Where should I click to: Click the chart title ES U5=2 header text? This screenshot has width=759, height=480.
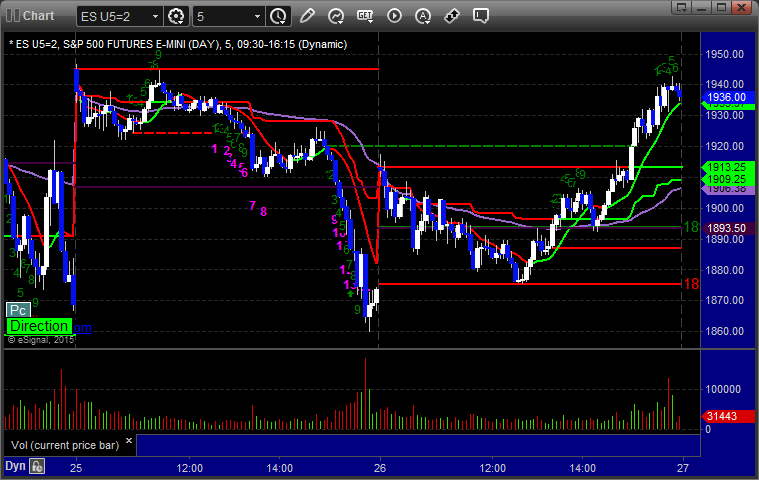(x=178, y=45)
